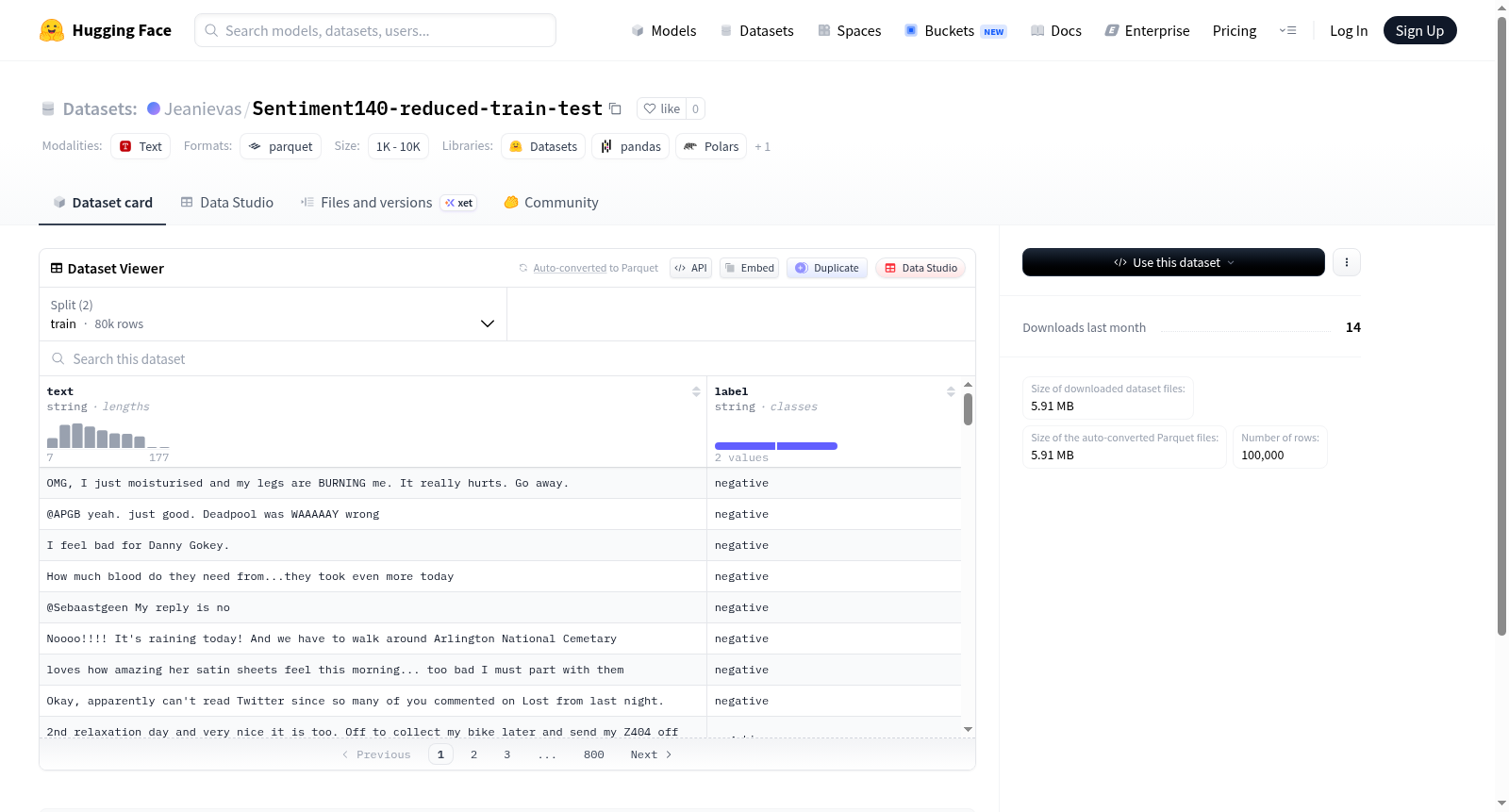Image resolution: width=1509 pixels, height=812 pixels.
Task: Focus the Search models, datasets, users field
Action: tap(375, 30)
